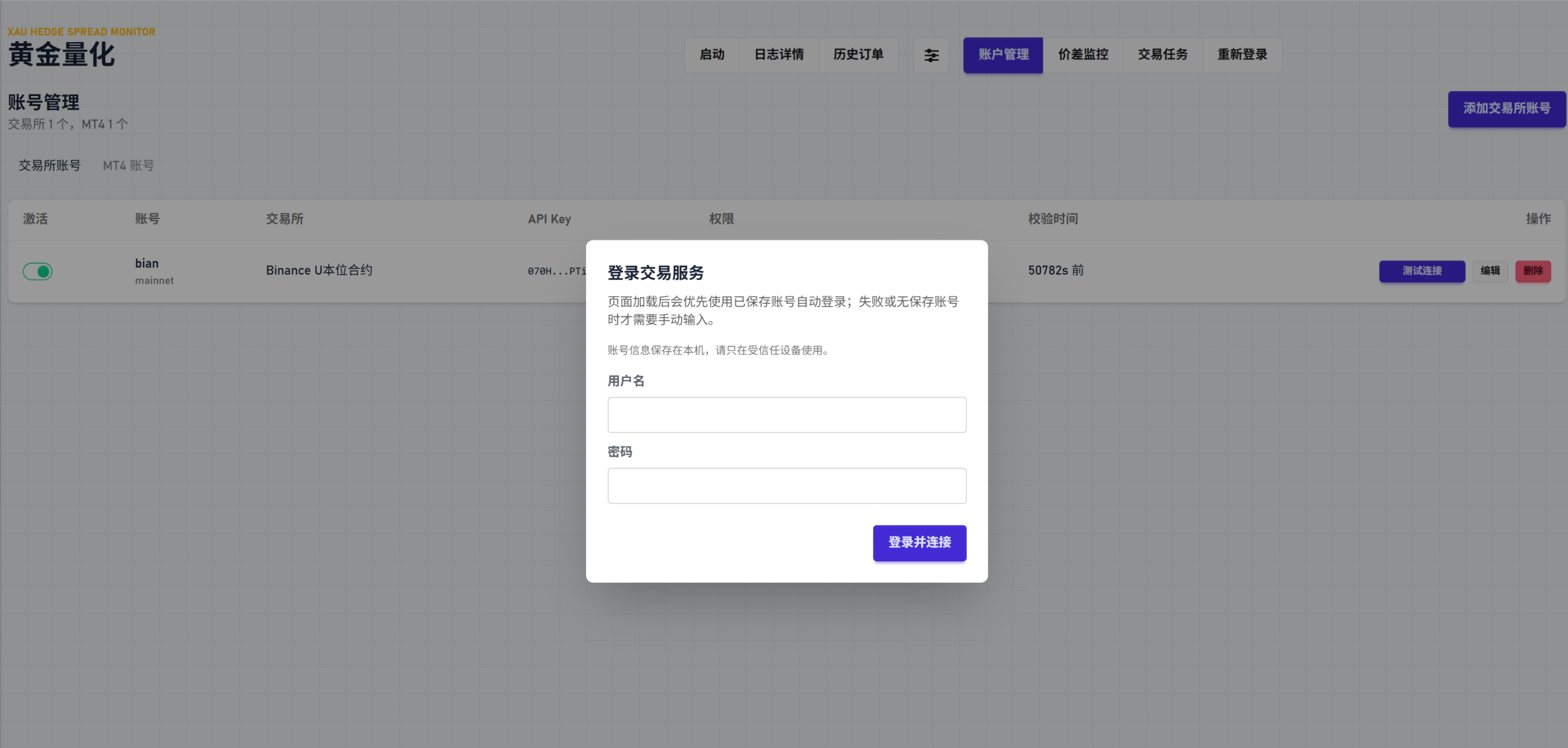Screen dimensions: 1568x748
Task: Click the API Key column header
Action: pos(549,219)
